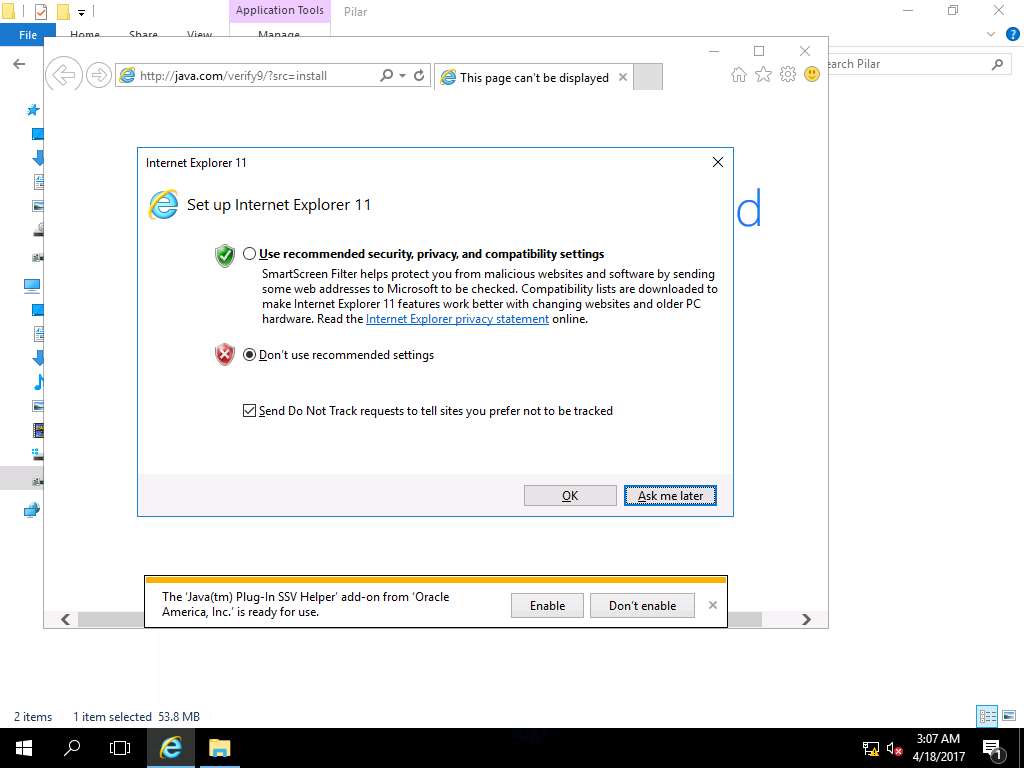Click the Internet Explorer back arrow button
This screenshot has height=768, width=1024.
pos(64,75)
